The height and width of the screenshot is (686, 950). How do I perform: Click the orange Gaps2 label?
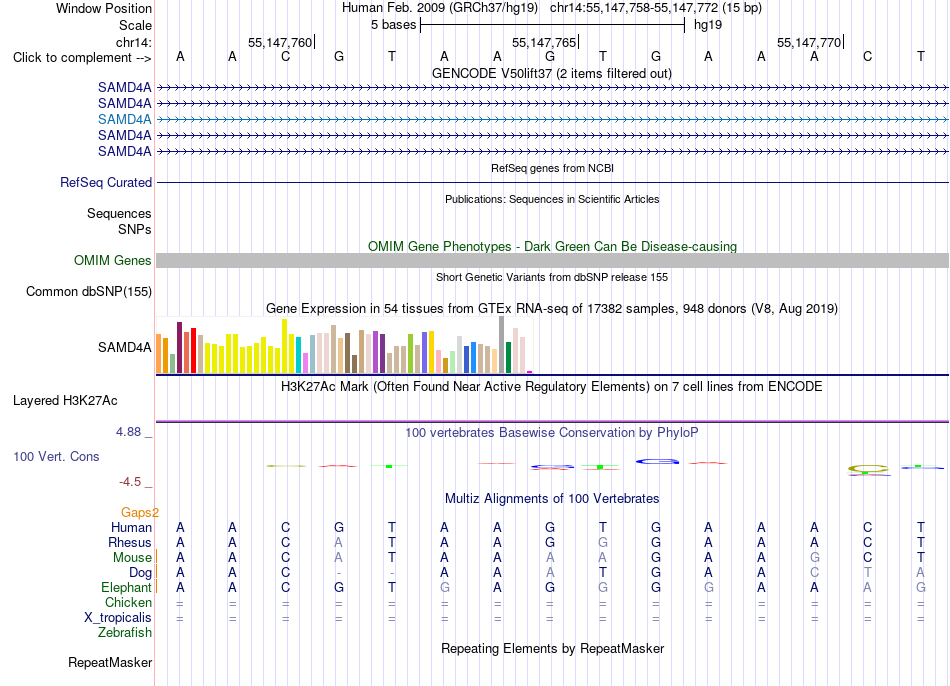click(x=140, y=513)
